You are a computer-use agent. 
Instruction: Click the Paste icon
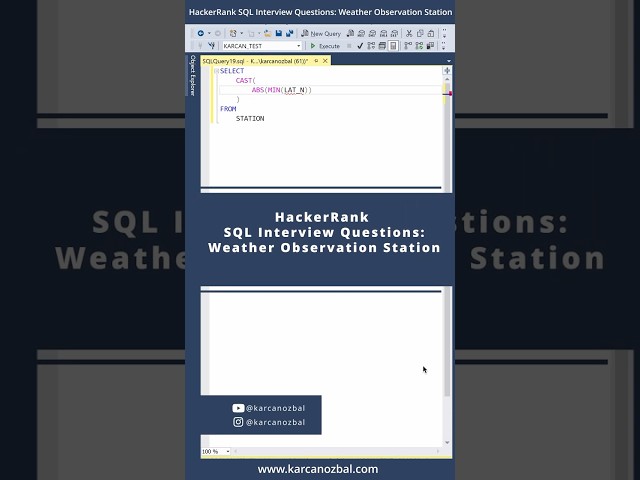[x=431, y=33]
